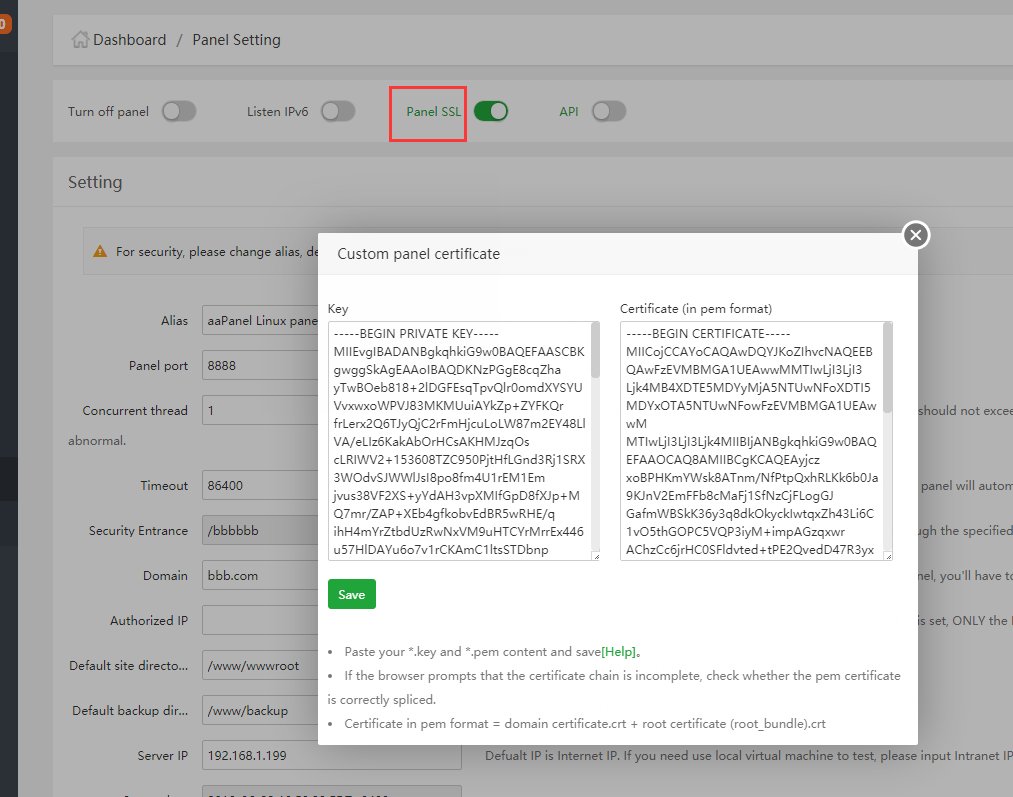Toggle the Turn off panel switch
This screenshot has height=797, width=1013.
[179, 112]
